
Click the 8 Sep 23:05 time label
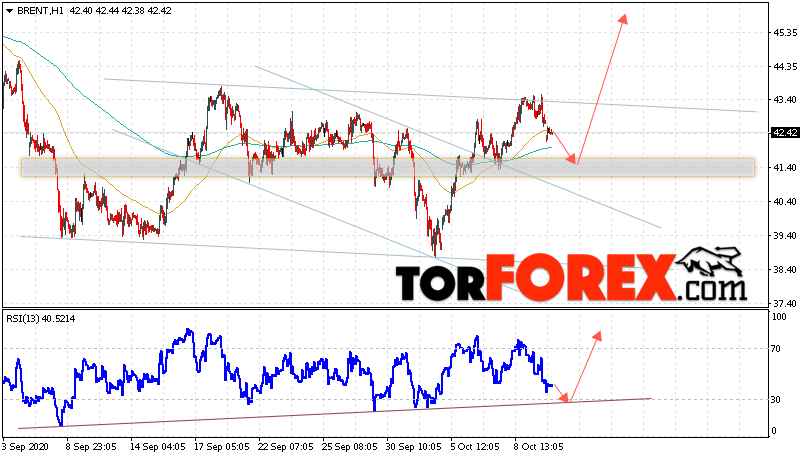click(x=90, y=447)
